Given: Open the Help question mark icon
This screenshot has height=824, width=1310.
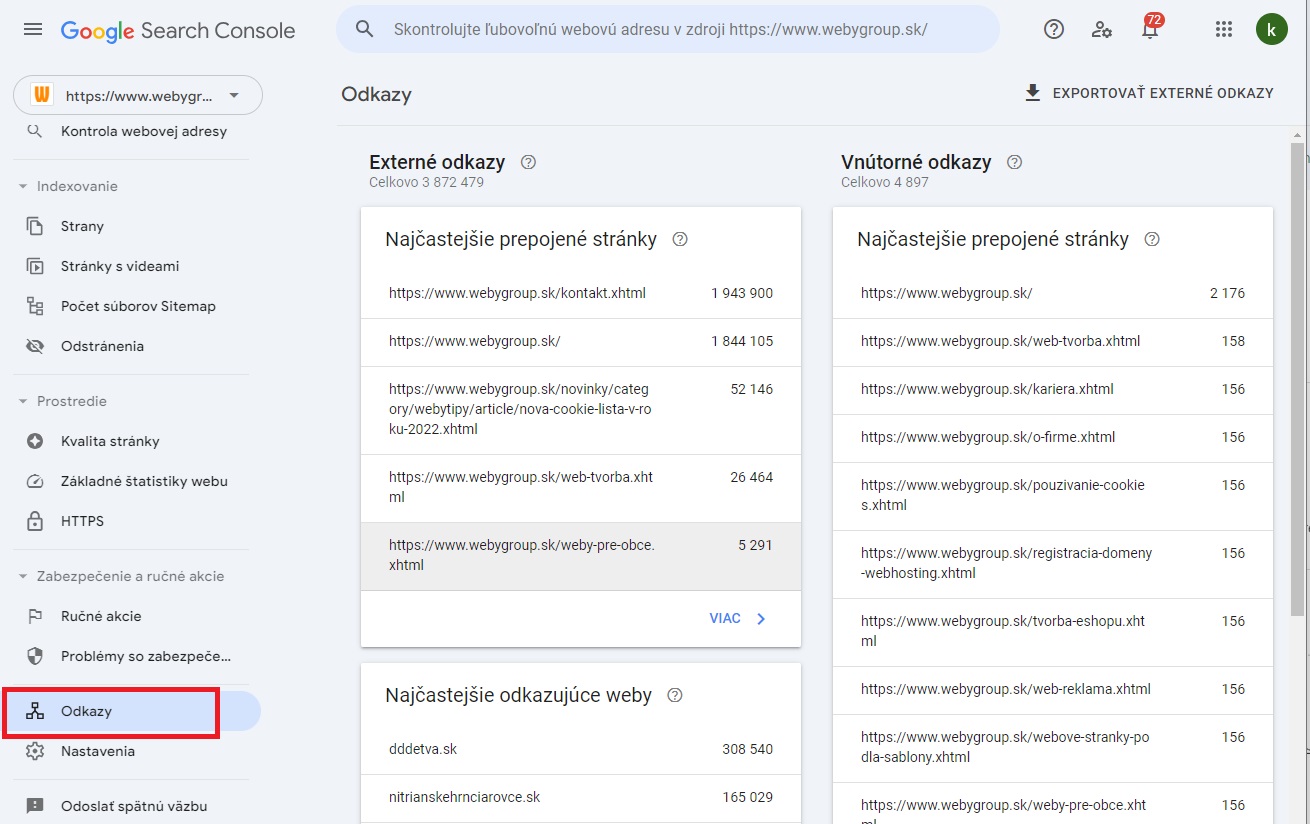Looking at the screenshot, I should click(1054, 29).
